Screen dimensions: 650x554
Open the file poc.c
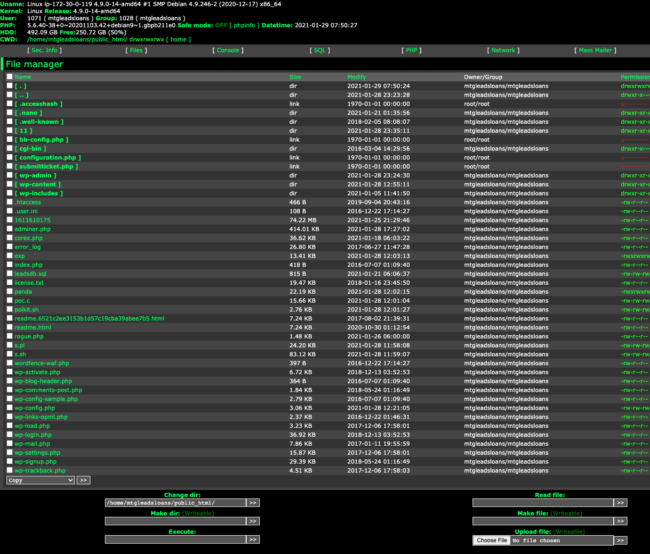point(22,301)
